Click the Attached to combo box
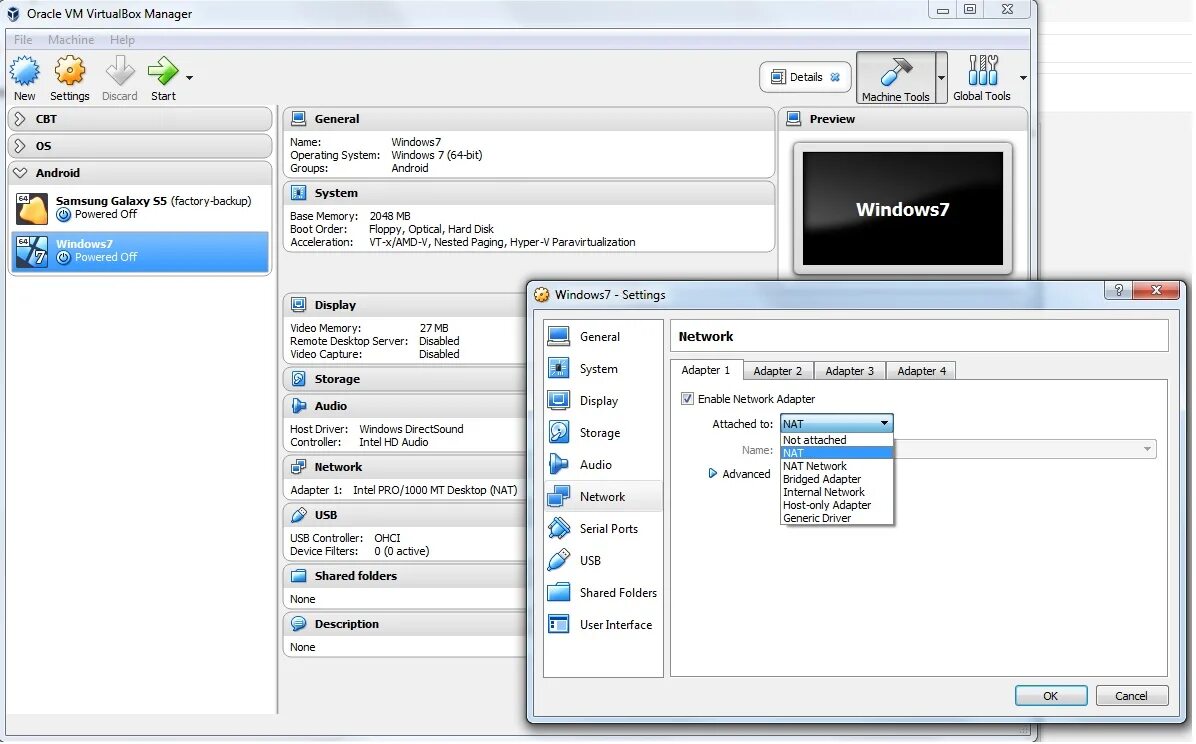Image resolution: width=1196 pixels, height=744 pixels. point(837,424)
